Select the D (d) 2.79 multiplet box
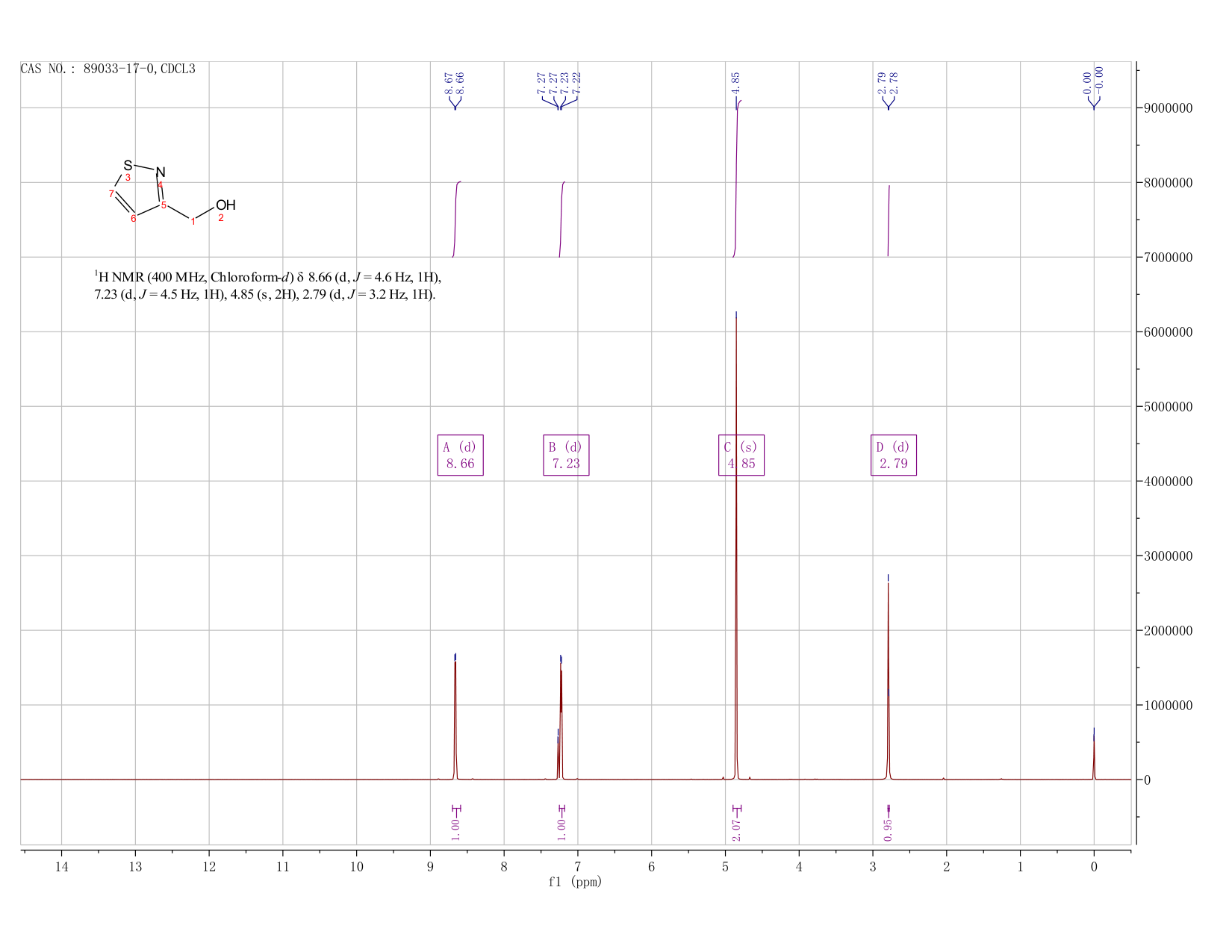Viewport: 1232px width, 952px height. pos(894,455)
